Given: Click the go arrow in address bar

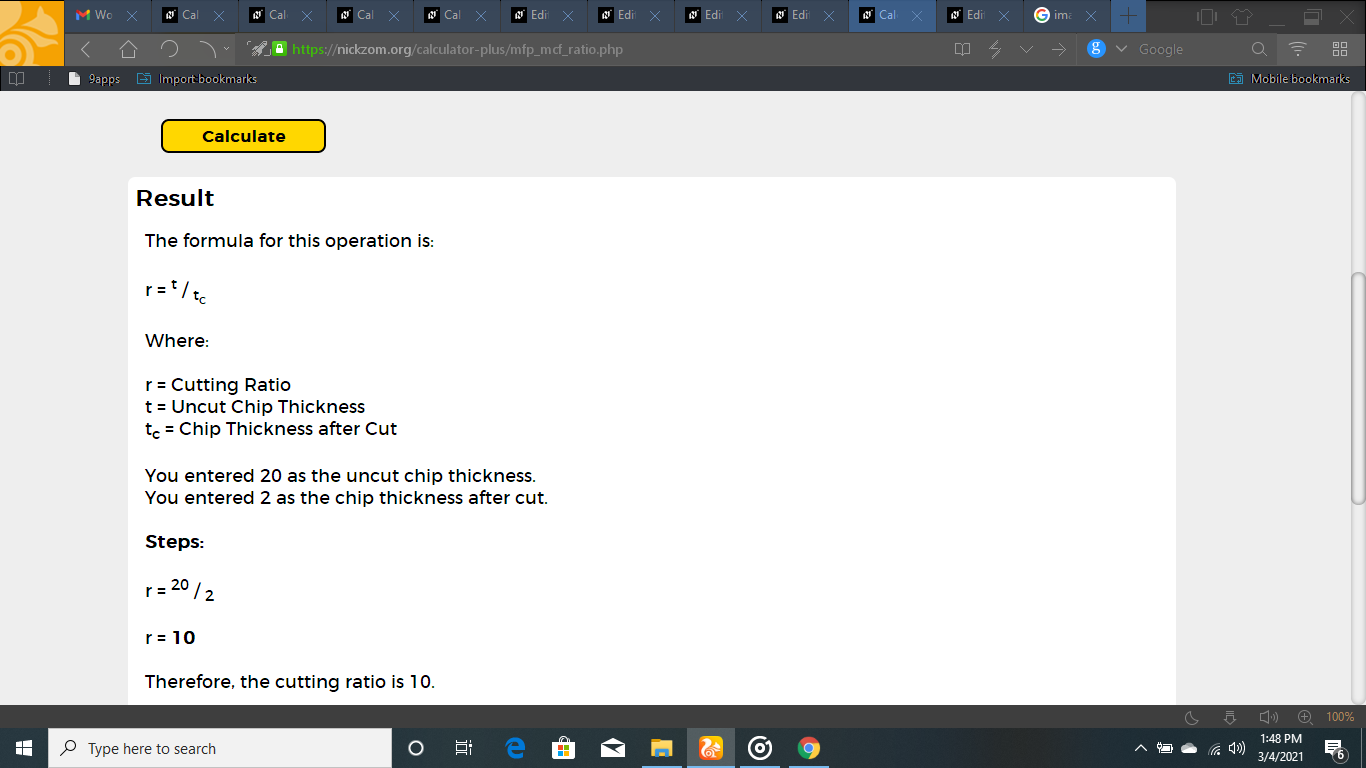Looking at the screenshot, I should pyautogui.click(x=1059, y=49).
